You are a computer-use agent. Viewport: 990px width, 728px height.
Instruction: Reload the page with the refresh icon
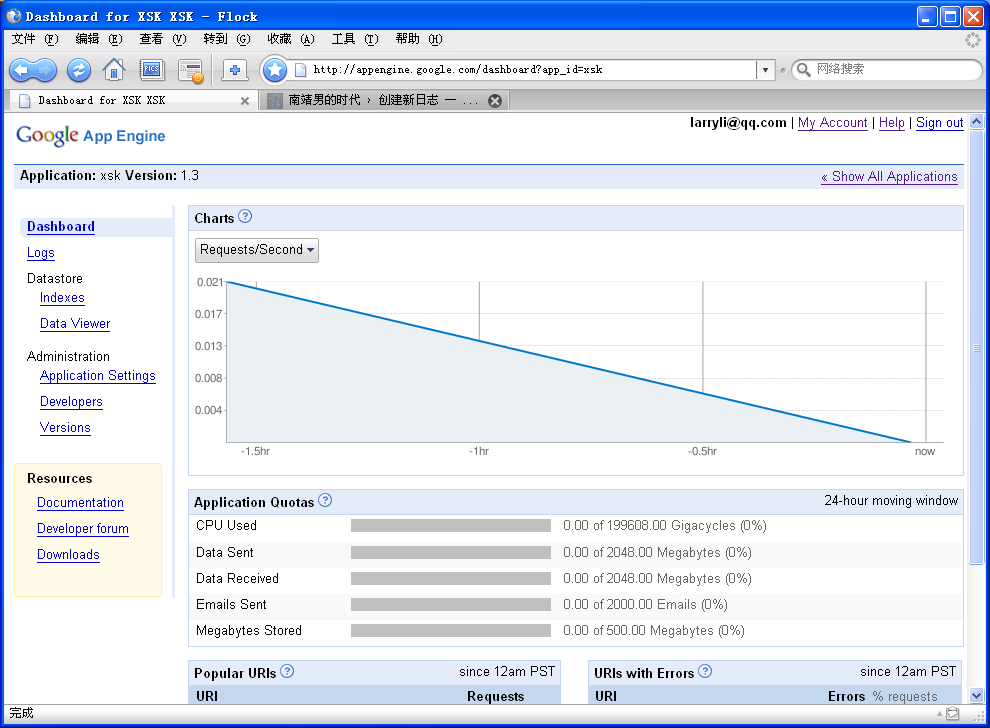click(x=79, y=69)
